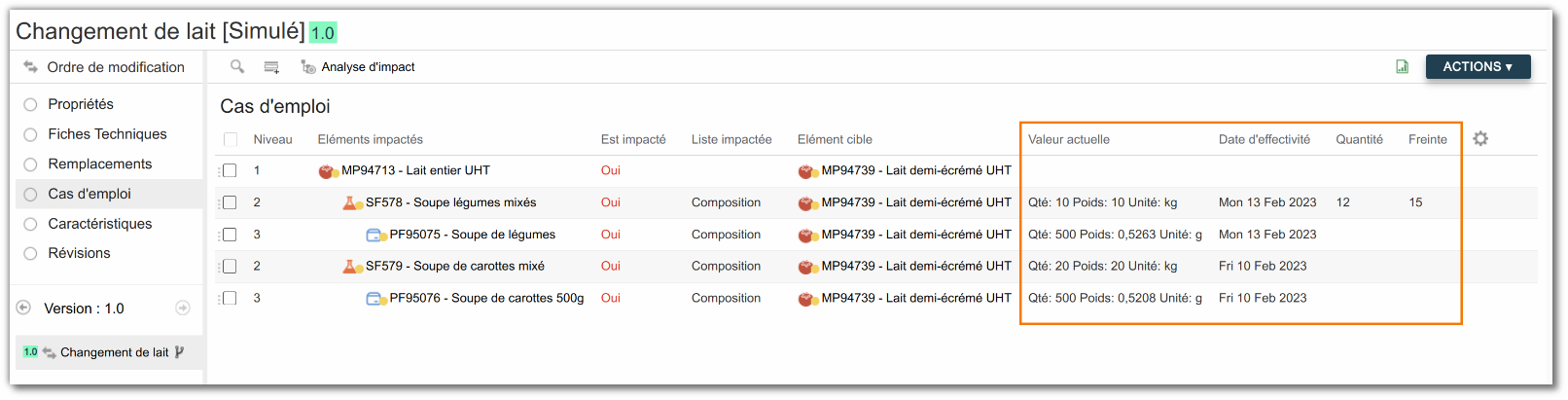Run the Analyse d'impact tool

(358, 67)
